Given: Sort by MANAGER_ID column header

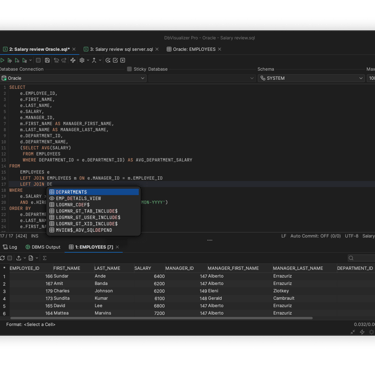Looking at the screenshot, I should 179,268.
